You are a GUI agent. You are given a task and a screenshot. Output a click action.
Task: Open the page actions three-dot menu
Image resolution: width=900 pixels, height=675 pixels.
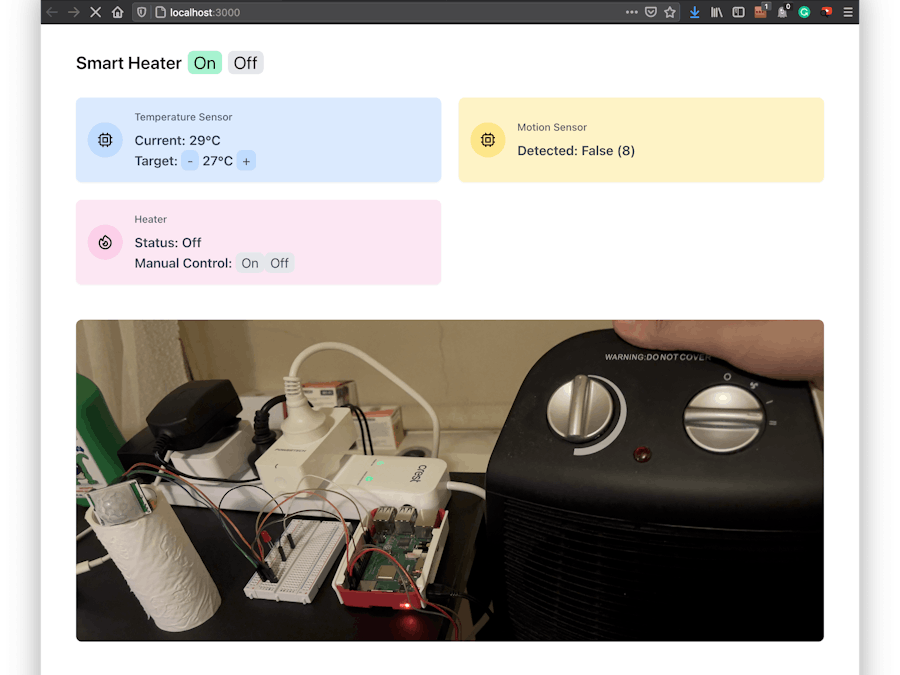click(631, 12)
